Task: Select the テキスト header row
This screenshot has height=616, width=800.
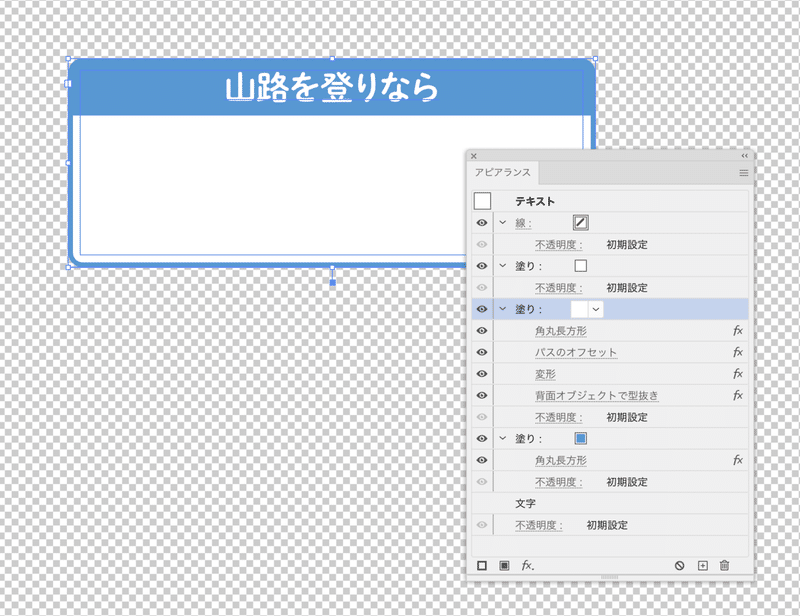Action: coord(610,201)
